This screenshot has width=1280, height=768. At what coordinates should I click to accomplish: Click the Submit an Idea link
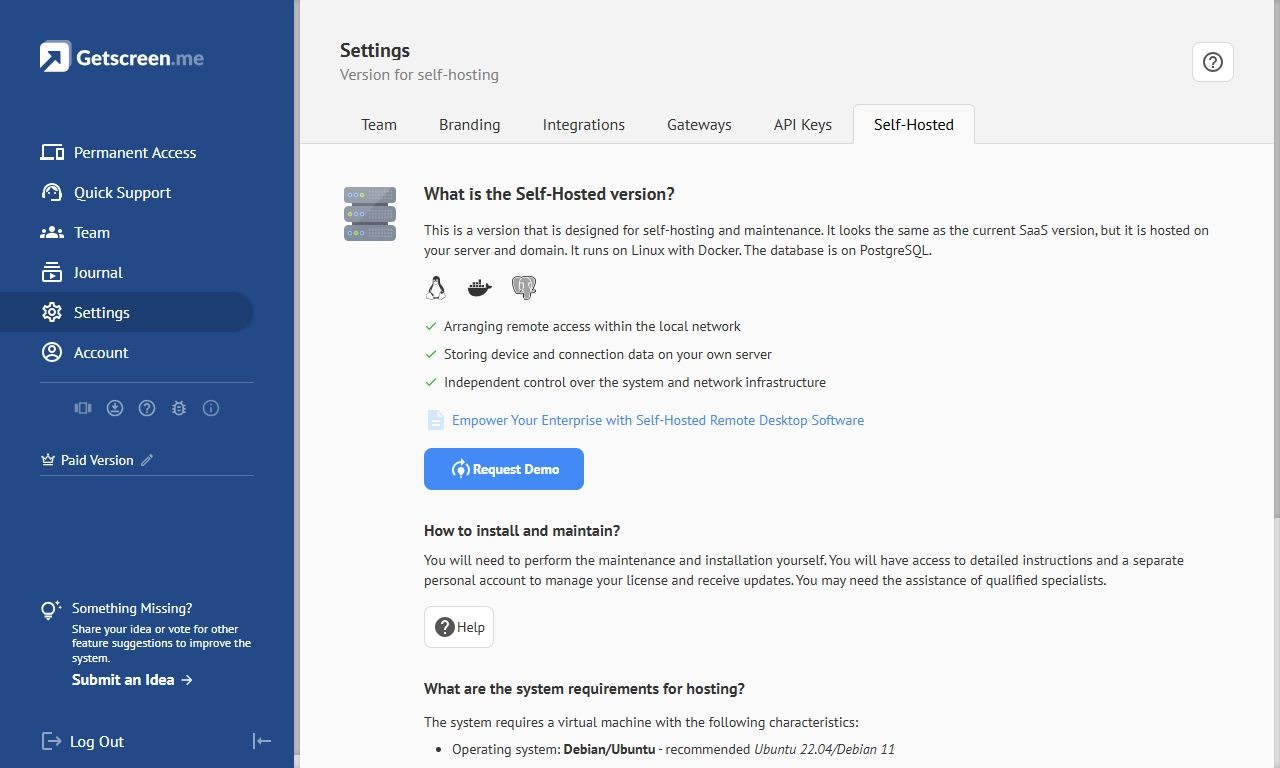(132, 680)
